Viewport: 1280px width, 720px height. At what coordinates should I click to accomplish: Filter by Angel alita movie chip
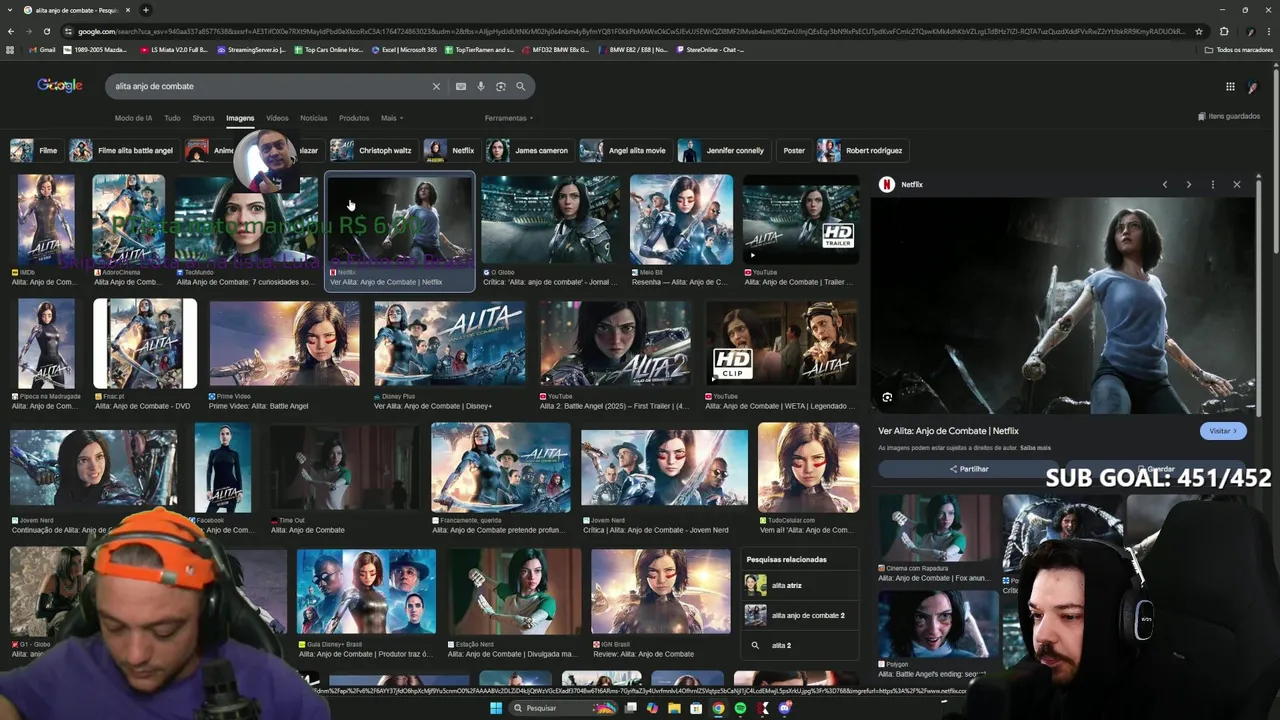(x=624, y=151)
